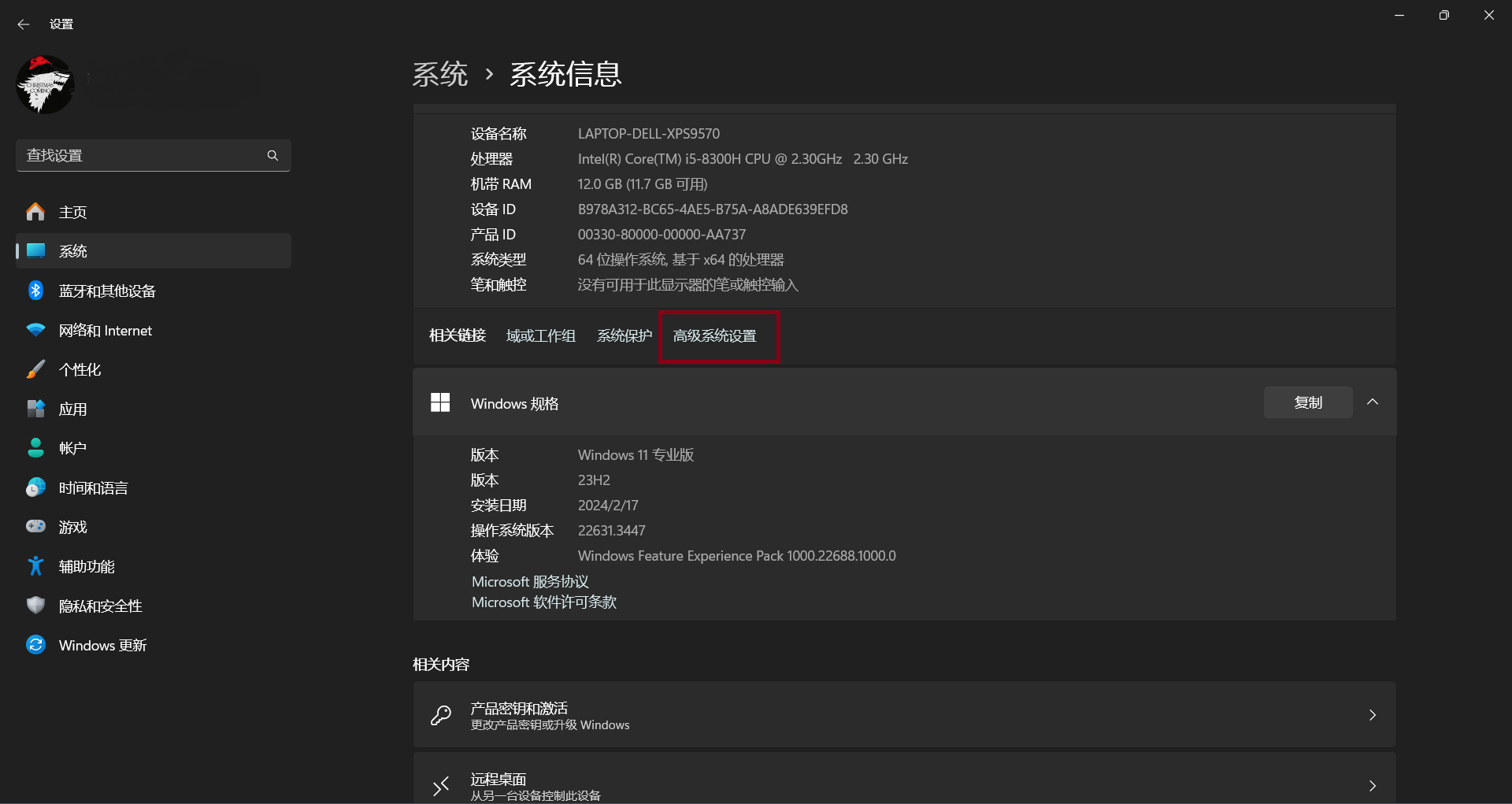Click the user avatar picture
The height and width of the screenshot is (804, 1512).
coord(45,84)
